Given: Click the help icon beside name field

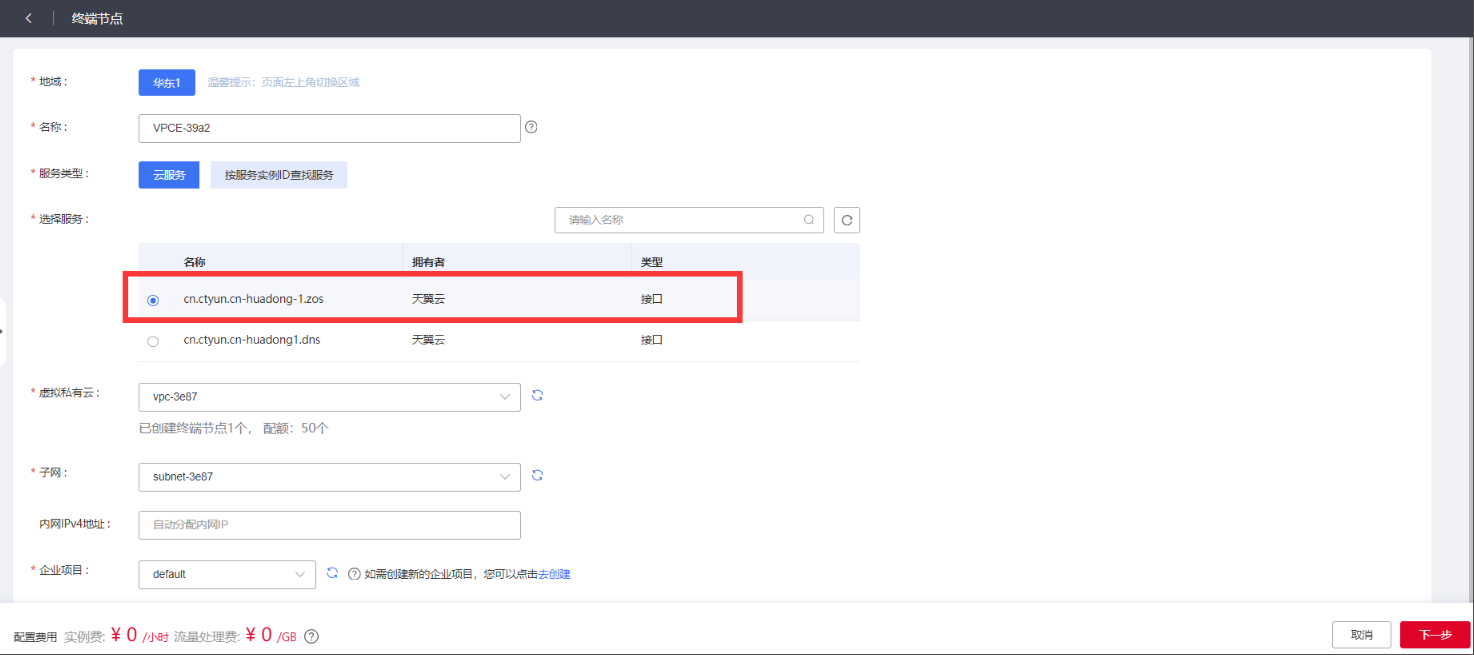Looking at the screenshot, I should [x=531, y=127].
